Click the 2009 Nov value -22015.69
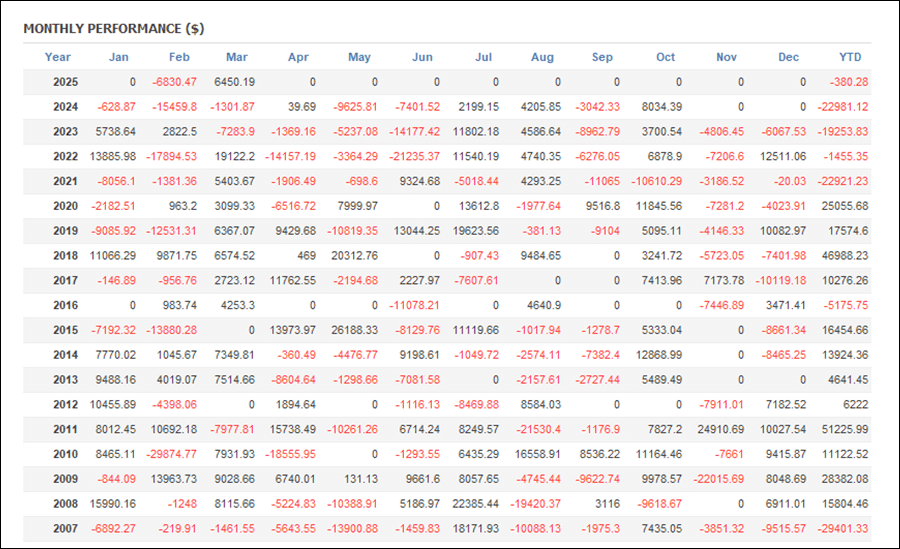 click(x=719, y=479)
